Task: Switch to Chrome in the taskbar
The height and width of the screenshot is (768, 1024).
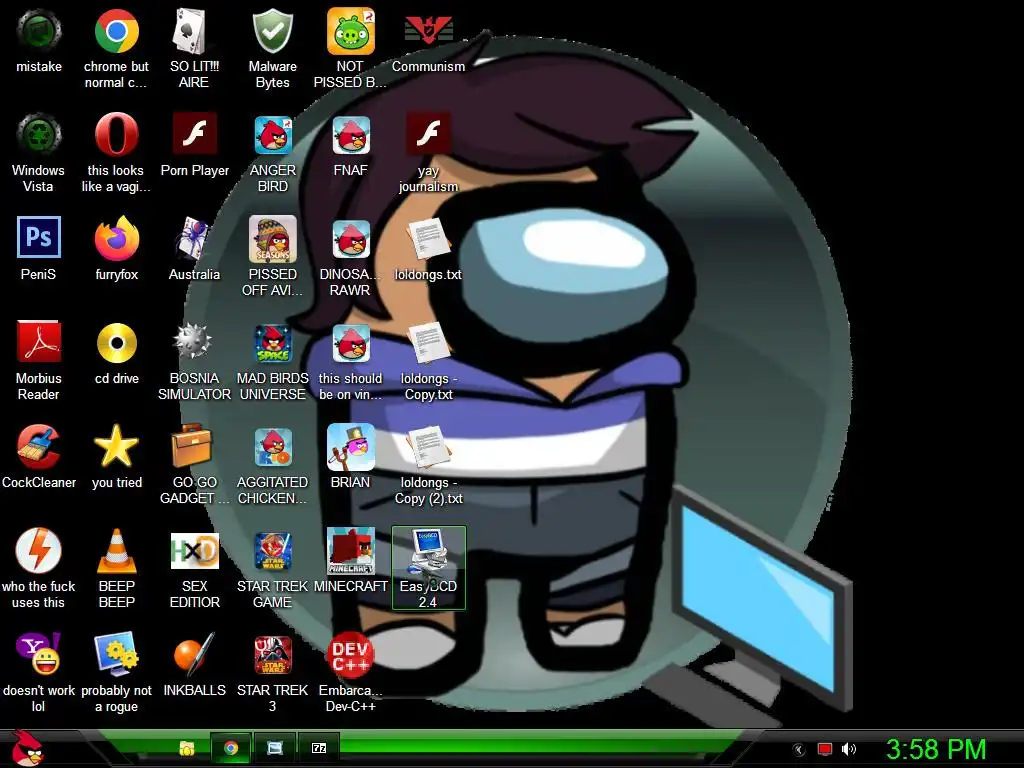Action: (x=231, y=748)
